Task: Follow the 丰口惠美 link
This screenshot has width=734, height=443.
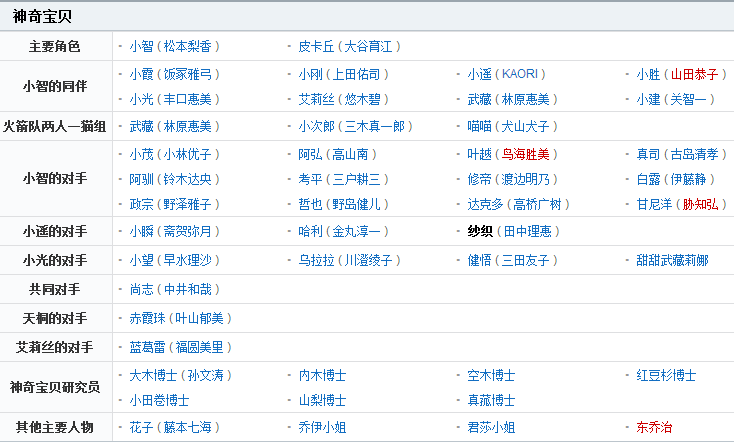Action: [x=188, y=99]
